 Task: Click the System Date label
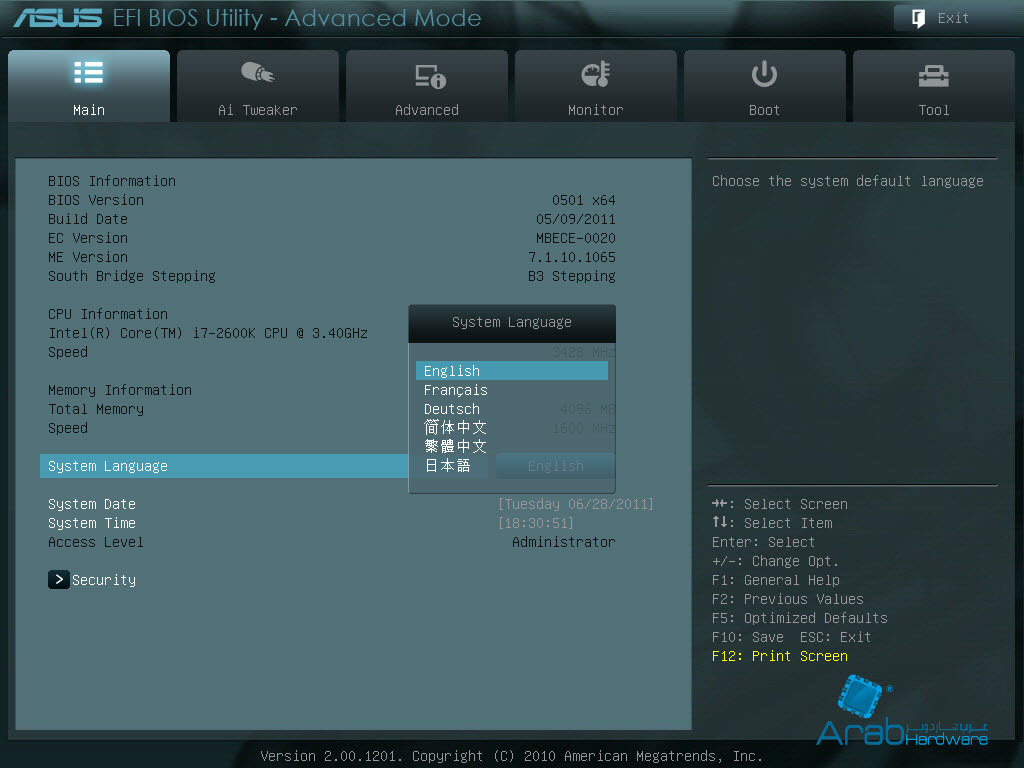coord(91,504)
